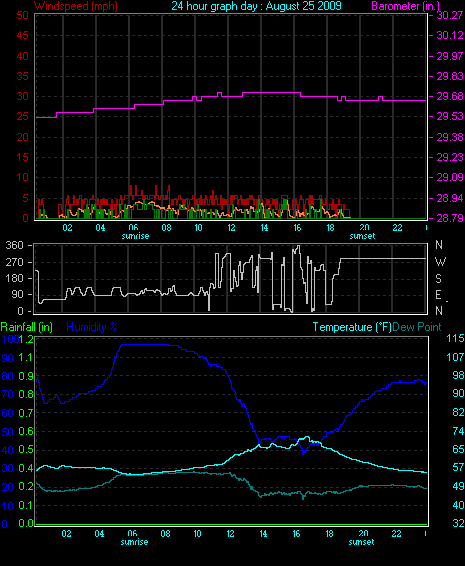Click the "24 hour graph day : August 25 2009" heading
Screen dimensions: 465x566
pos(256,6)
